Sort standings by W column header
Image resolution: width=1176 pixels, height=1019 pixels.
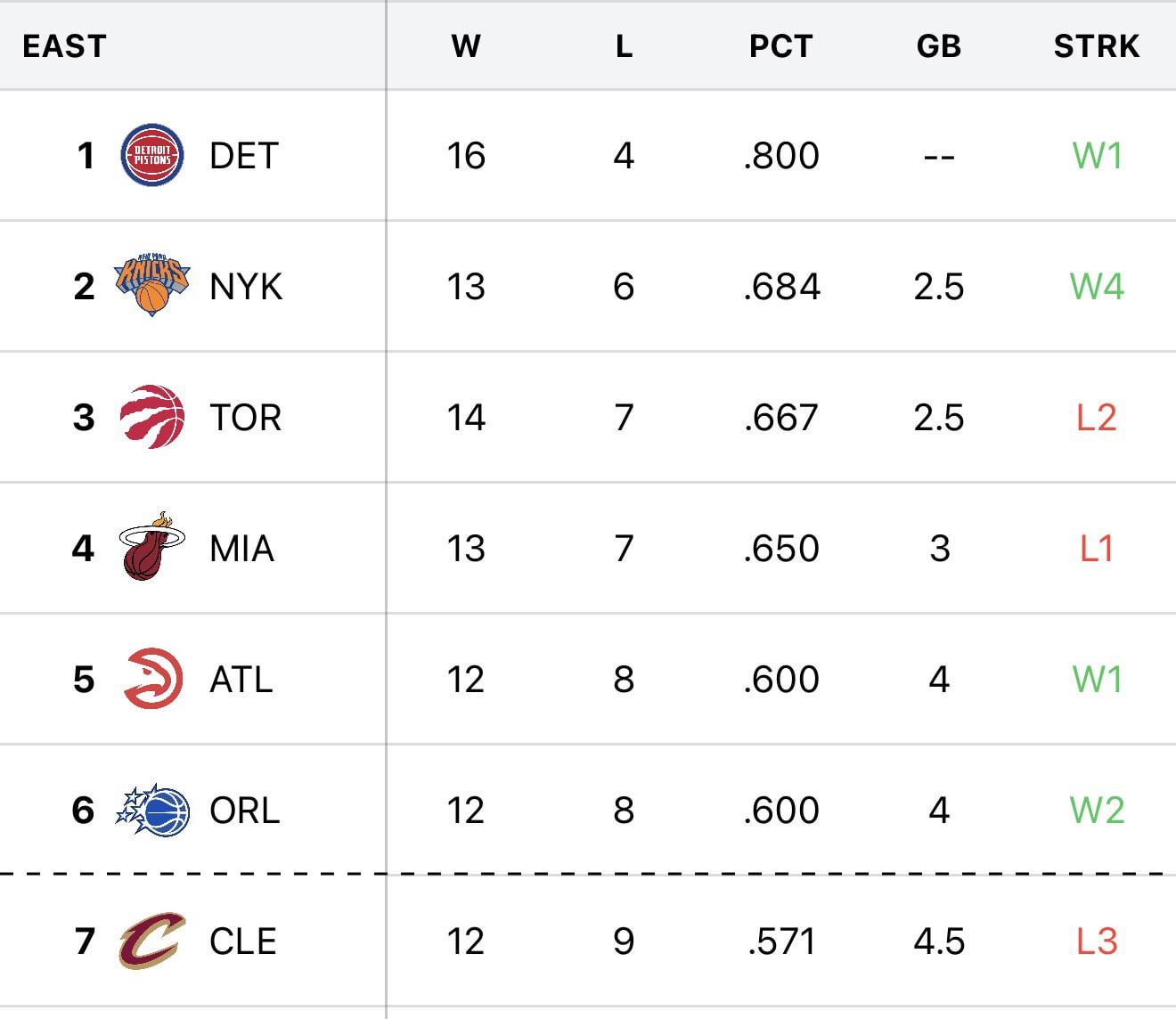click(x=466, y=46)
